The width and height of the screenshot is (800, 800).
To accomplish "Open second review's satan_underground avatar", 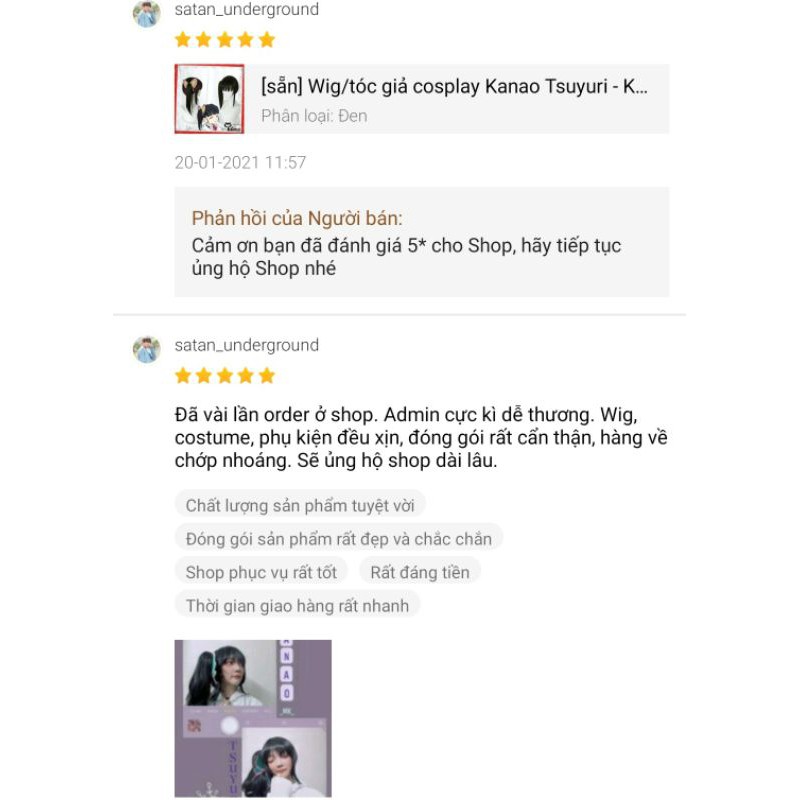I will tap(146, 349).
